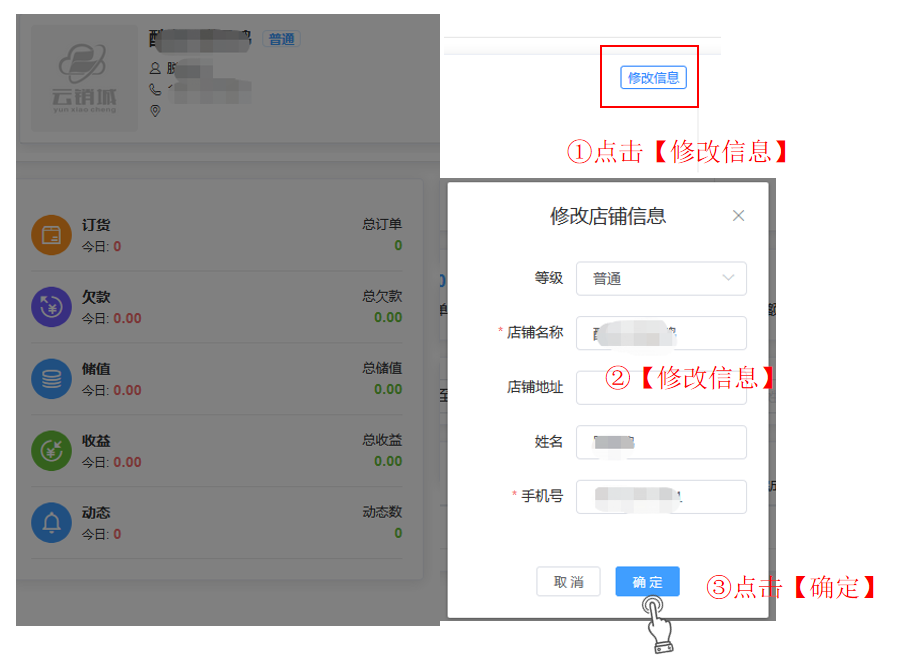Click the 修改信息 button
The image size is (905, 666).
(653, 77)
